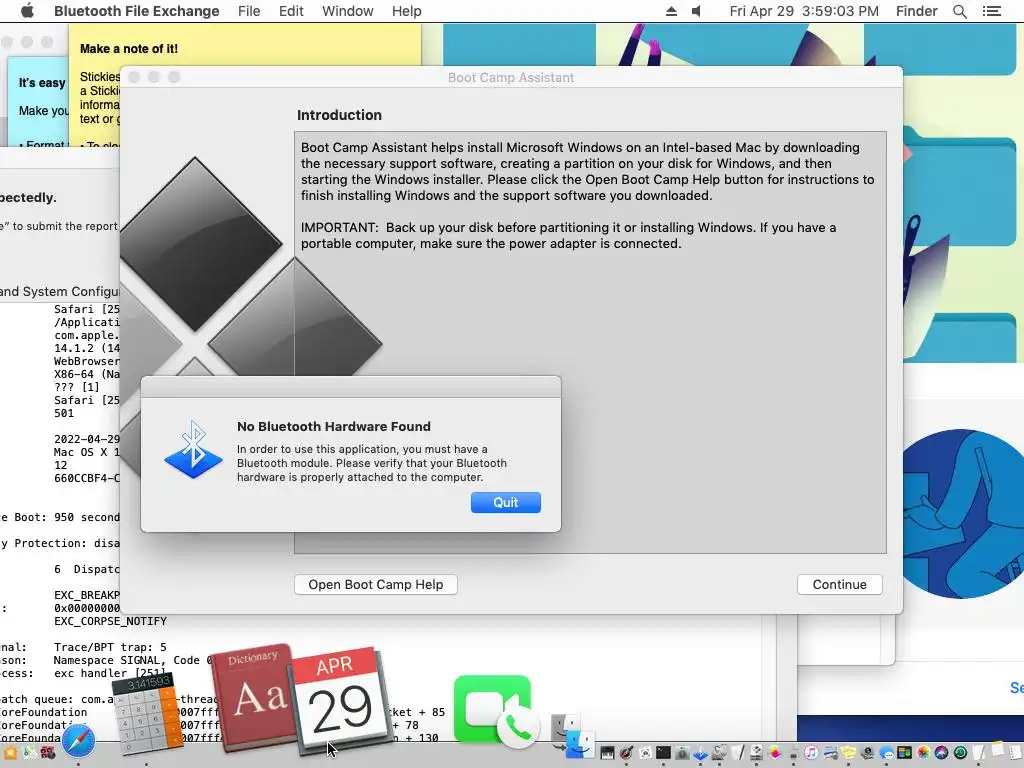This screenshot has width=1024, height=768.
Task: Click the date and time in menu bar
Action: (804, 11)
